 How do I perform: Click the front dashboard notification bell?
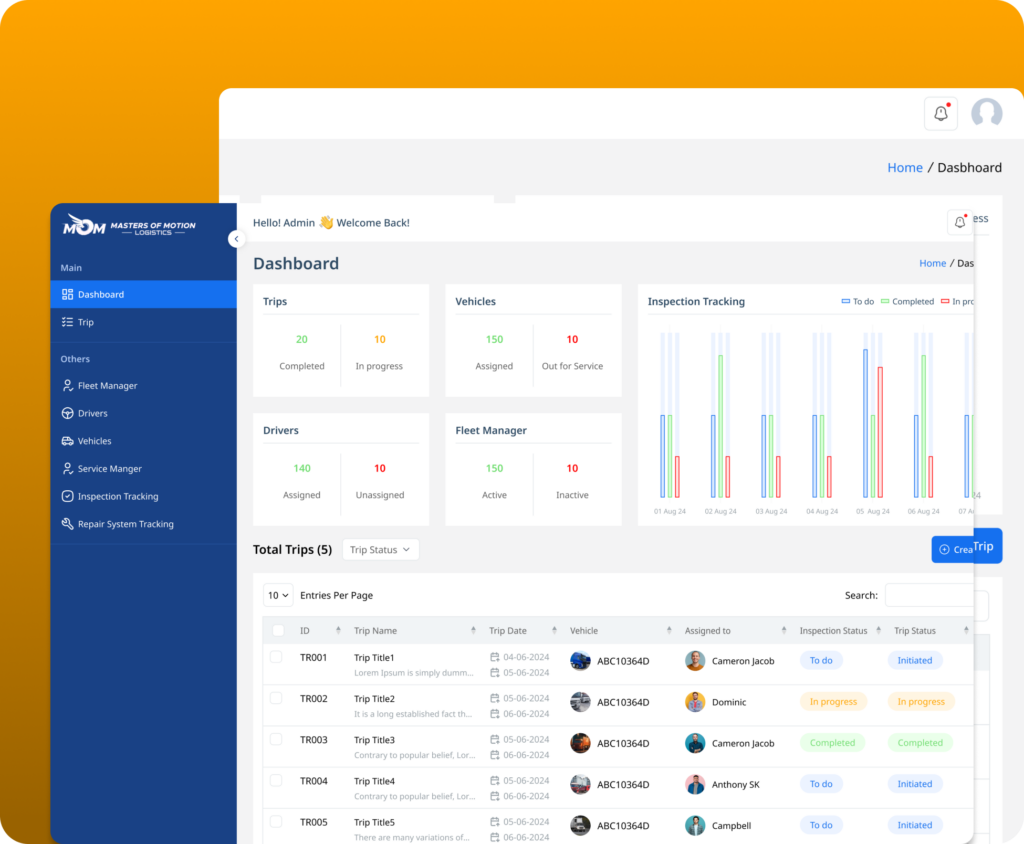pos(960,222)
